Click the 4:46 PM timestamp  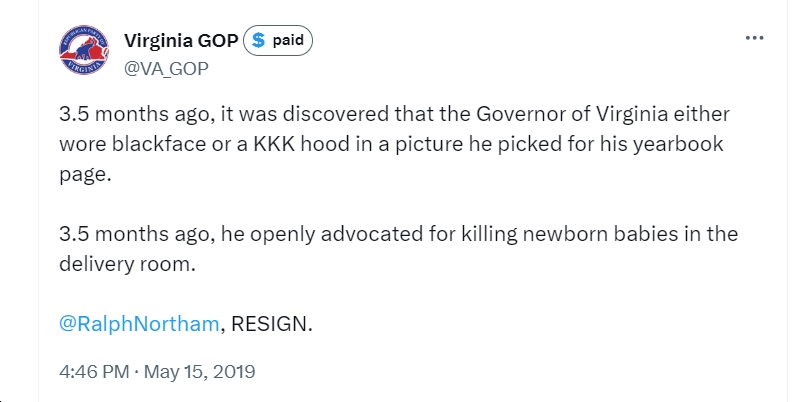point(95,372)
